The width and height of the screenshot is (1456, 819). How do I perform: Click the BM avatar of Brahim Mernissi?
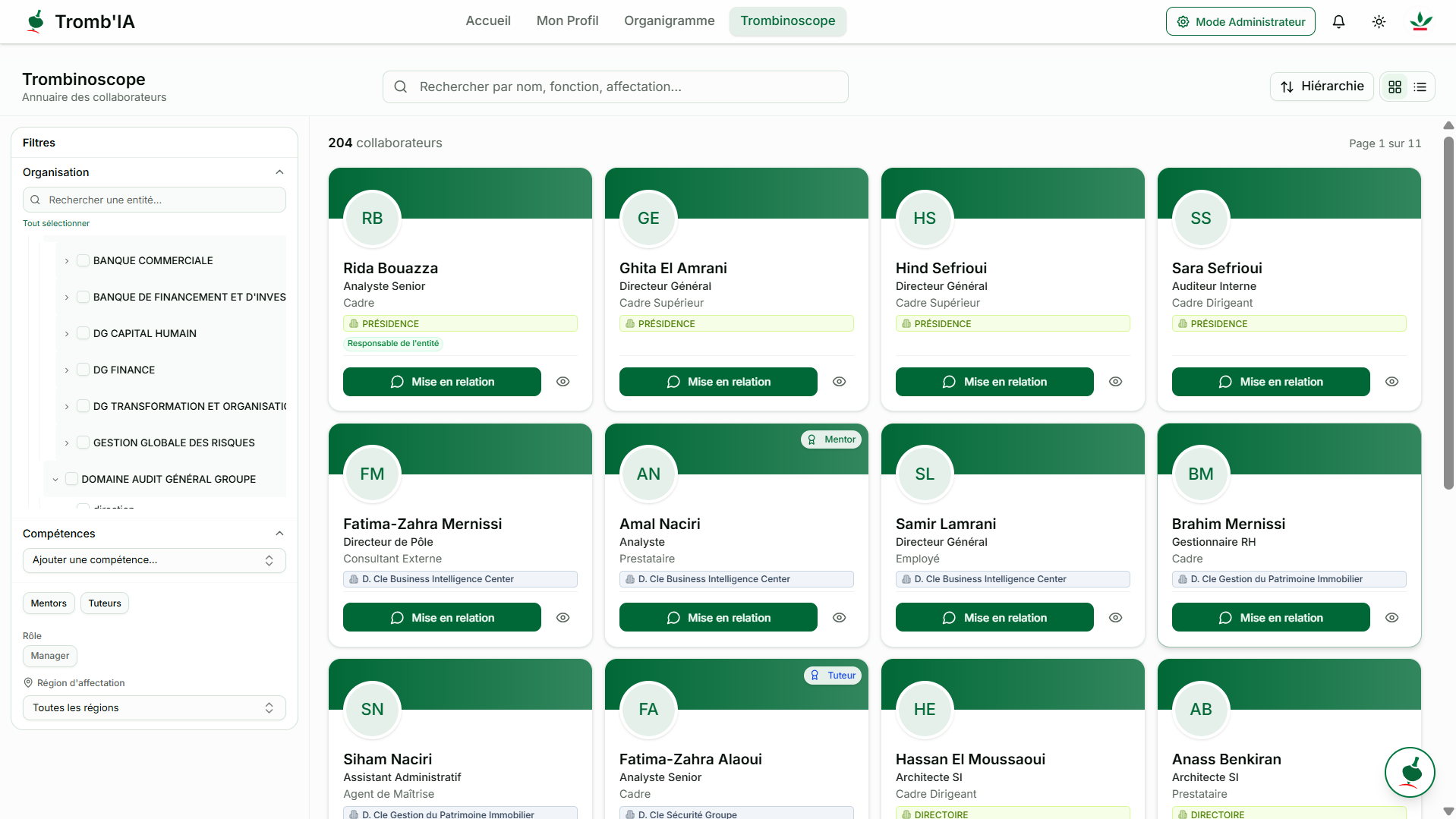coord(1201,474)
